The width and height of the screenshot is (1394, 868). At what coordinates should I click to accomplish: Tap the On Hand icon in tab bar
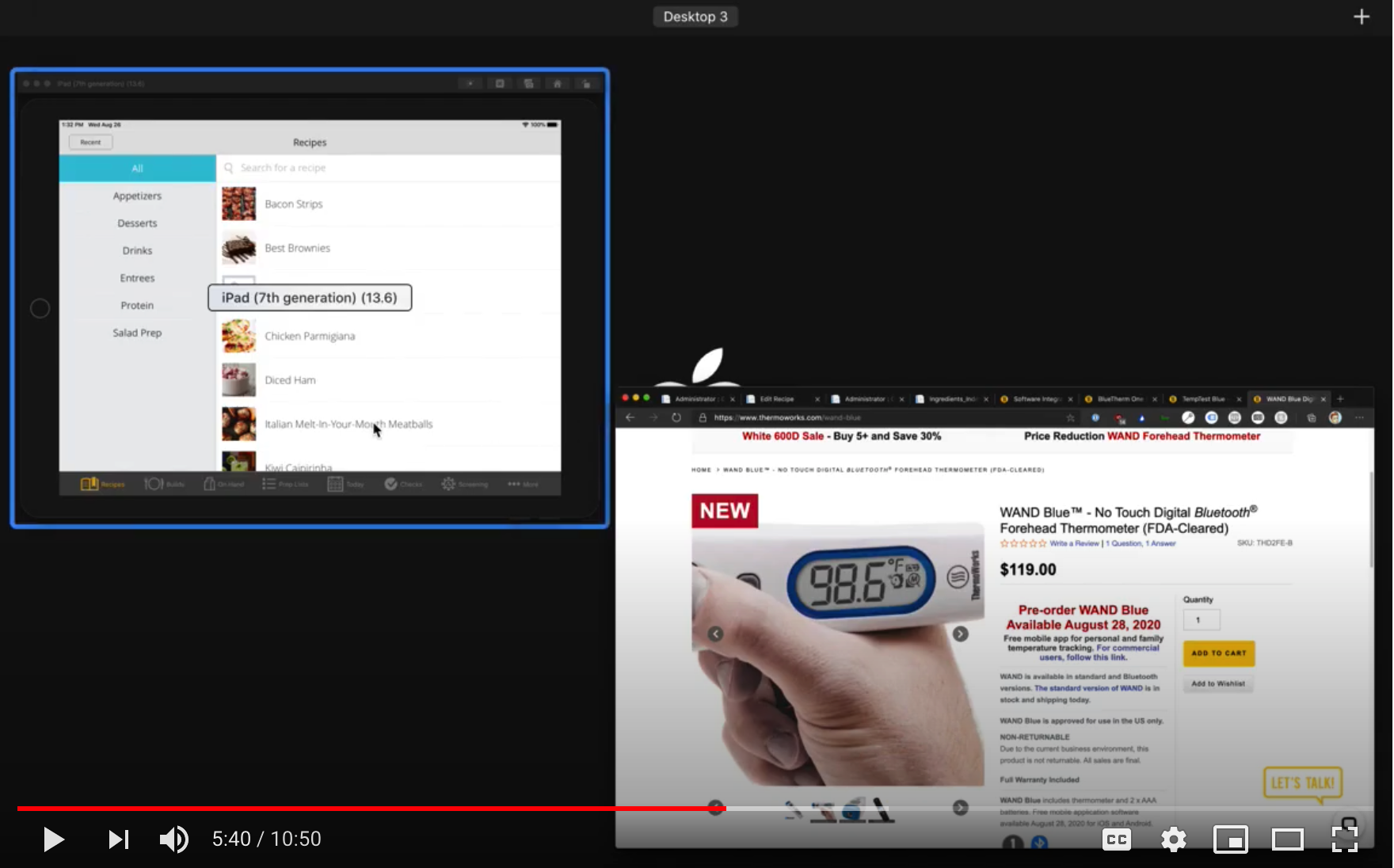click(x=209, y=484)
